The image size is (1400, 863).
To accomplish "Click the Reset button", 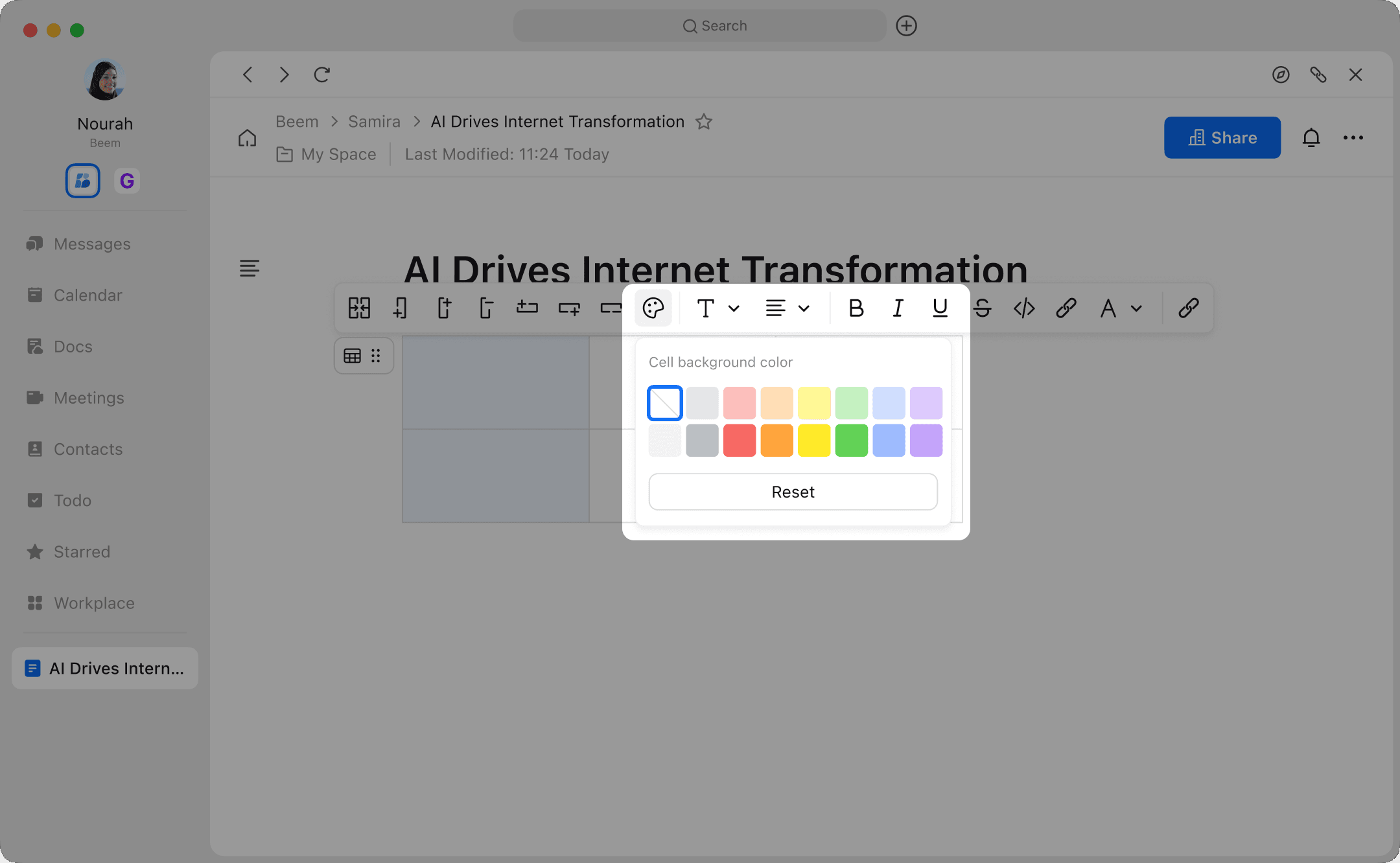I will click(793, 492).
